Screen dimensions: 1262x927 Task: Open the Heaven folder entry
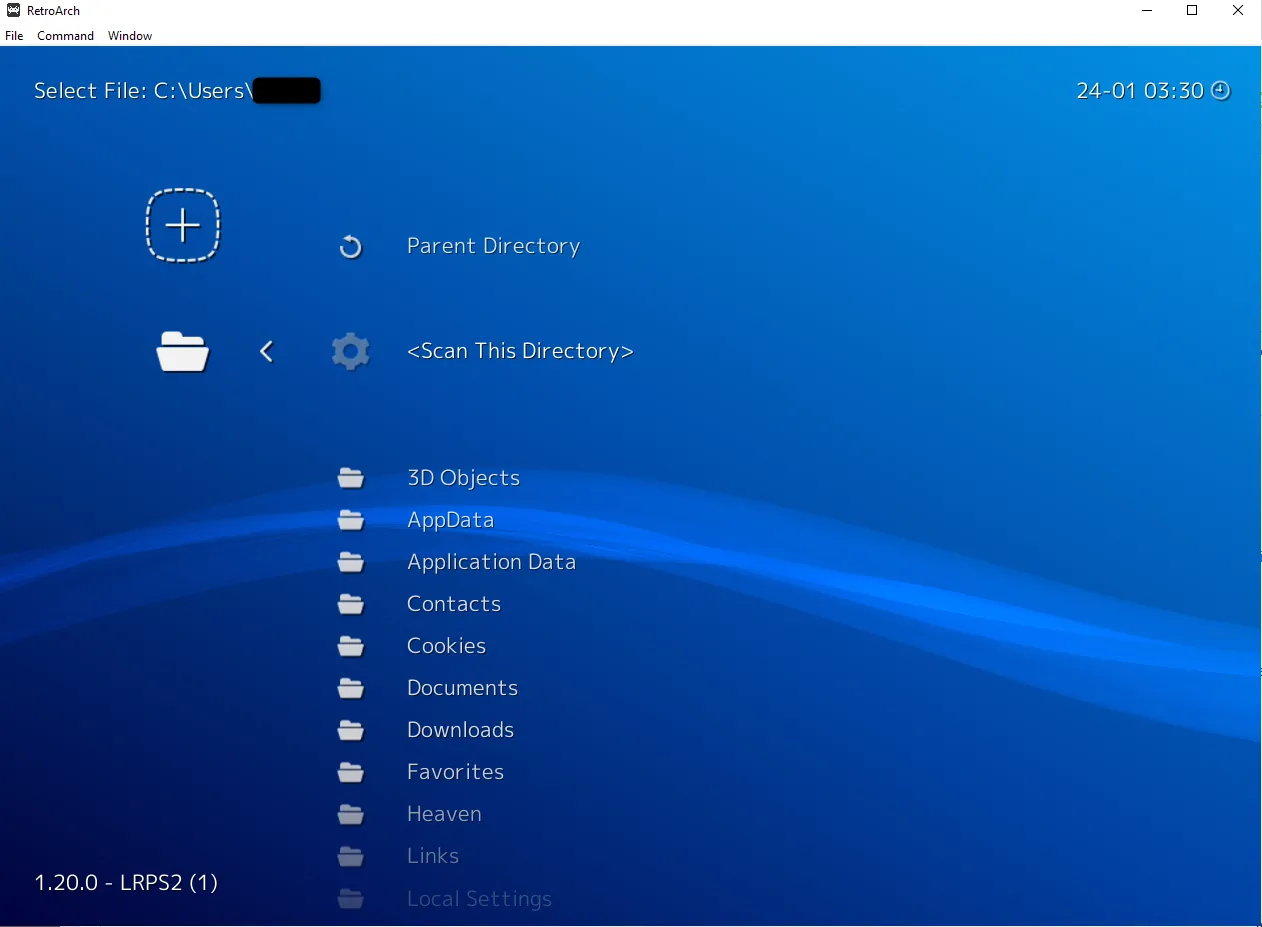click(444, 814)
